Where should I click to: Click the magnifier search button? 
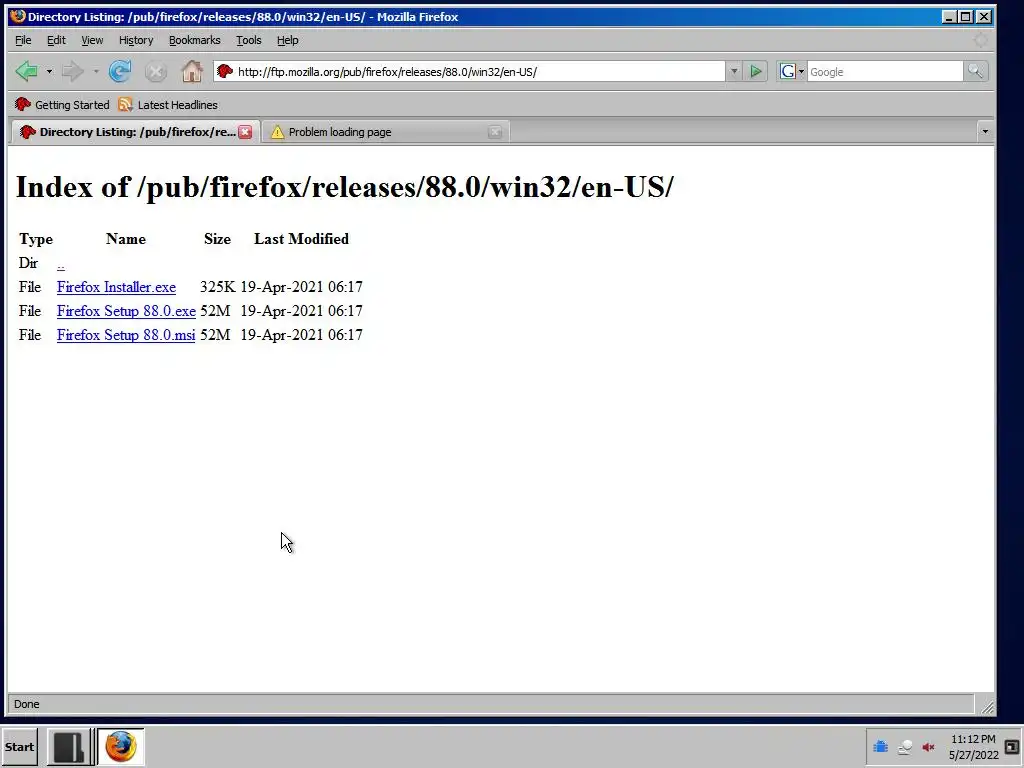975,71
